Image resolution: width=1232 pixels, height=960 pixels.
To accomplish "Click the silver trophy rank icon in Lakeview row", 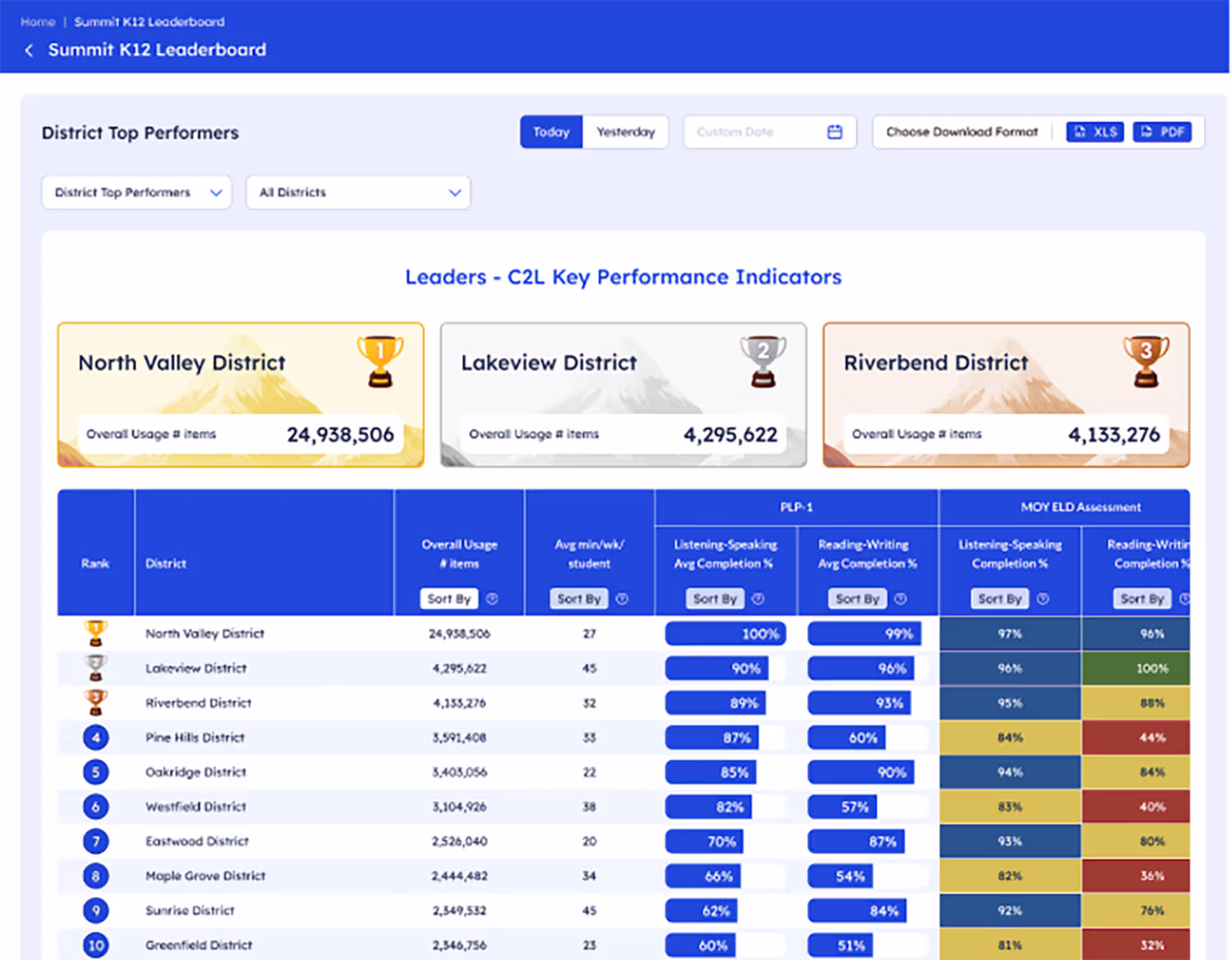I will (x=96, y=668).
